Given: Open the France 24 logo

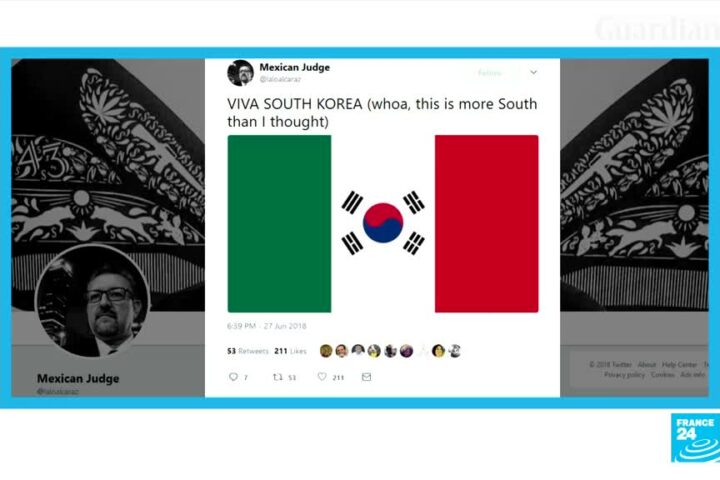Looking at the screenshot, I should coord(695,438).
